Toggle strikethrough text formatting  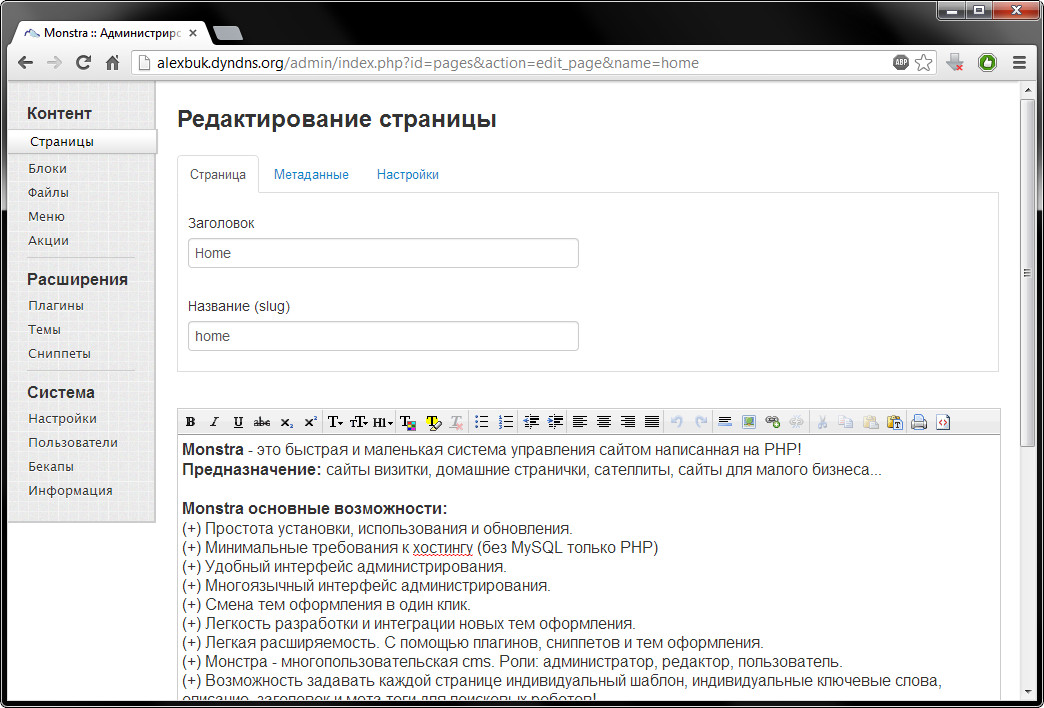click(x=262, y=422)
